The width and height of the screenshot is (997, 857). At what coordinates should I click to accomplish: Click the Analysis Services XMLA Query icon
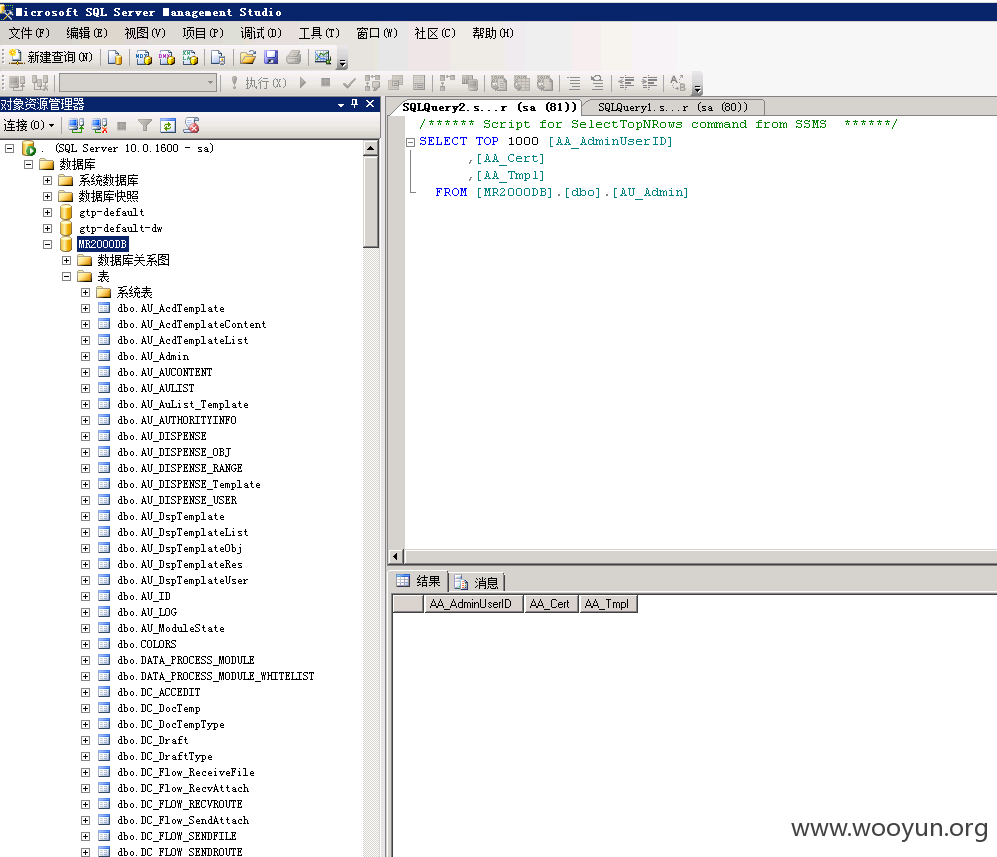(190, 57)
